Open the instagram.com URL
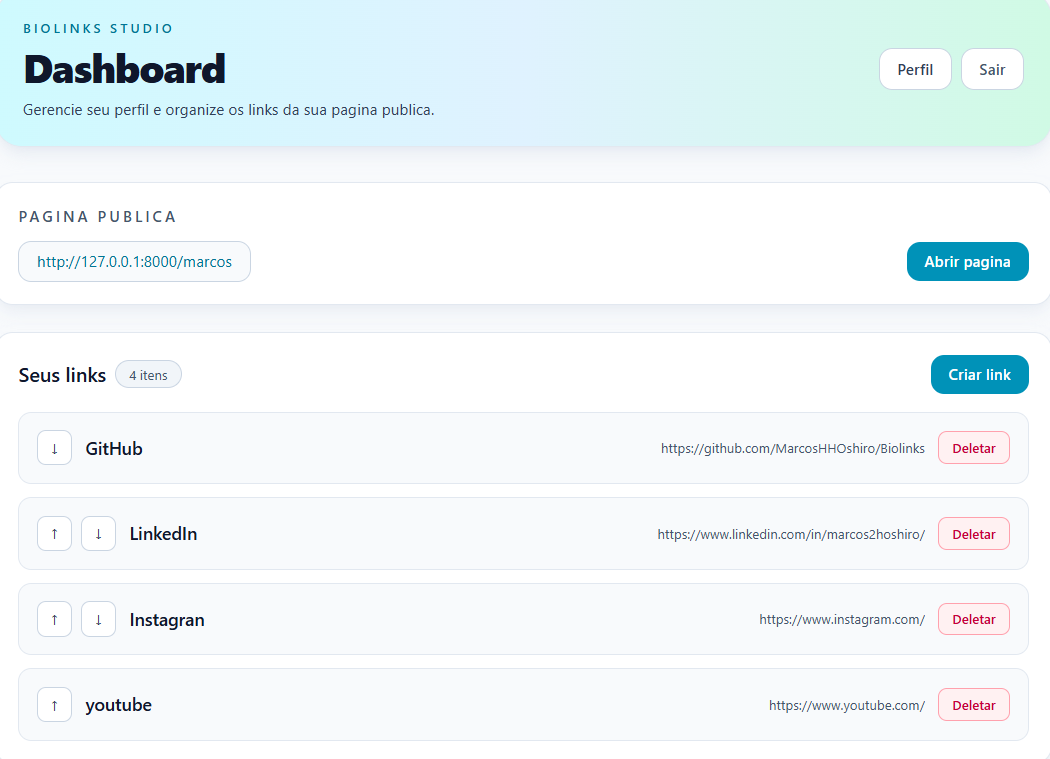 point(841,620)
